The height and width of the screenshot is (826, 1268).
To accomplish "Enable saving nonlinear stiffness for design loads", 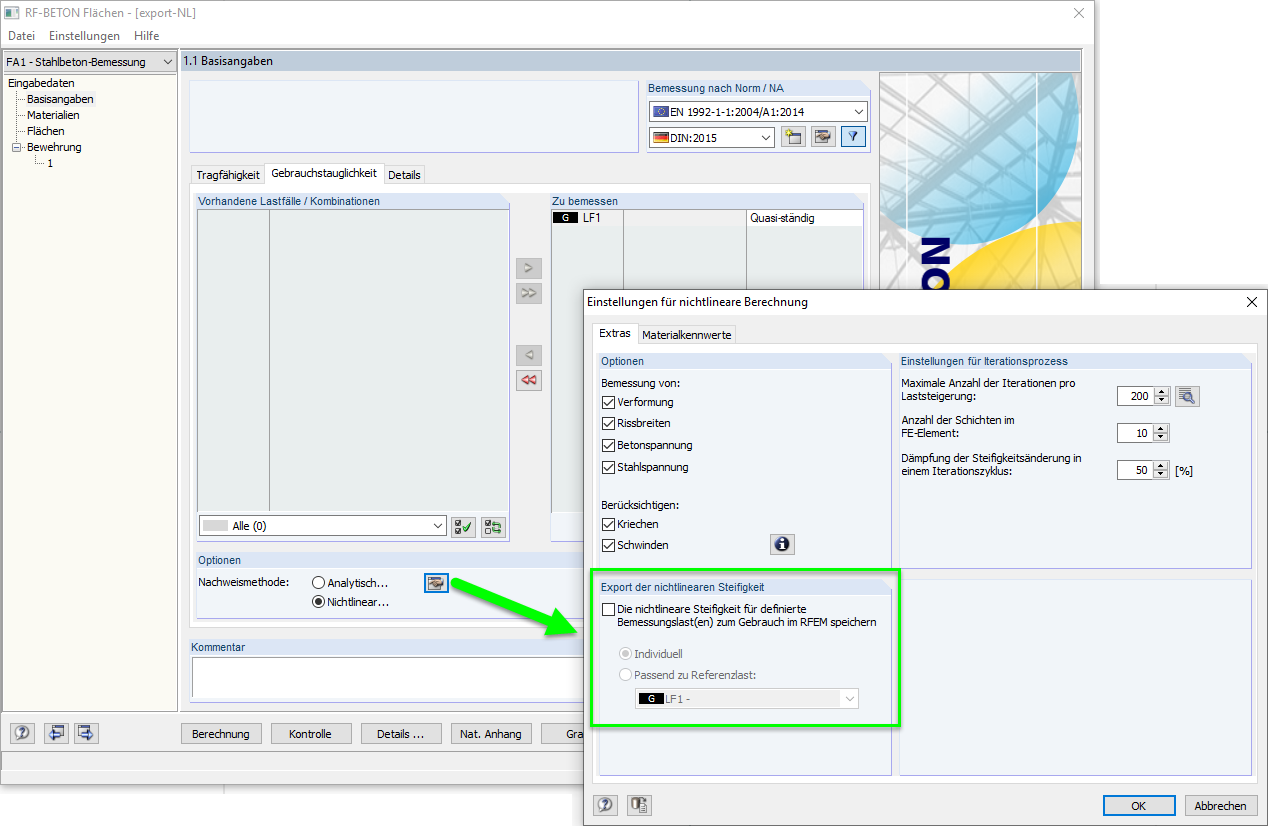I will point(608,608).
